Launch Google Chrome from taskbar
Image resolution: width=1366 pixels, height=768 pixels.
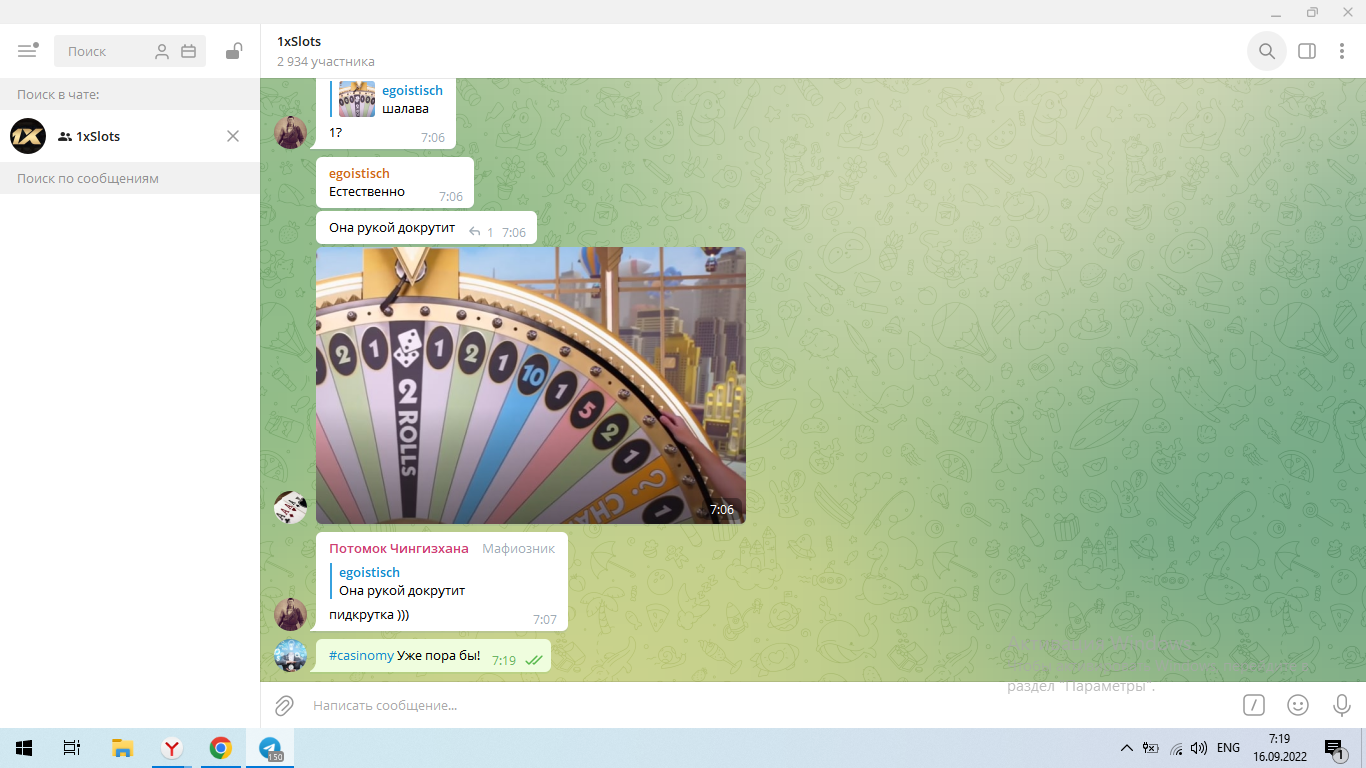(x=221, y=748)
